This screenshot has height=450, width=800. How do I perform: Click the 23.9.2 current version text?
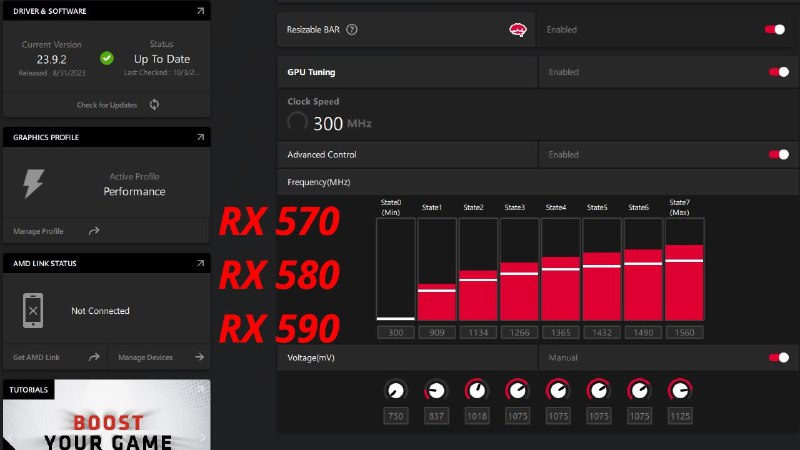click(x=52, y=59)
